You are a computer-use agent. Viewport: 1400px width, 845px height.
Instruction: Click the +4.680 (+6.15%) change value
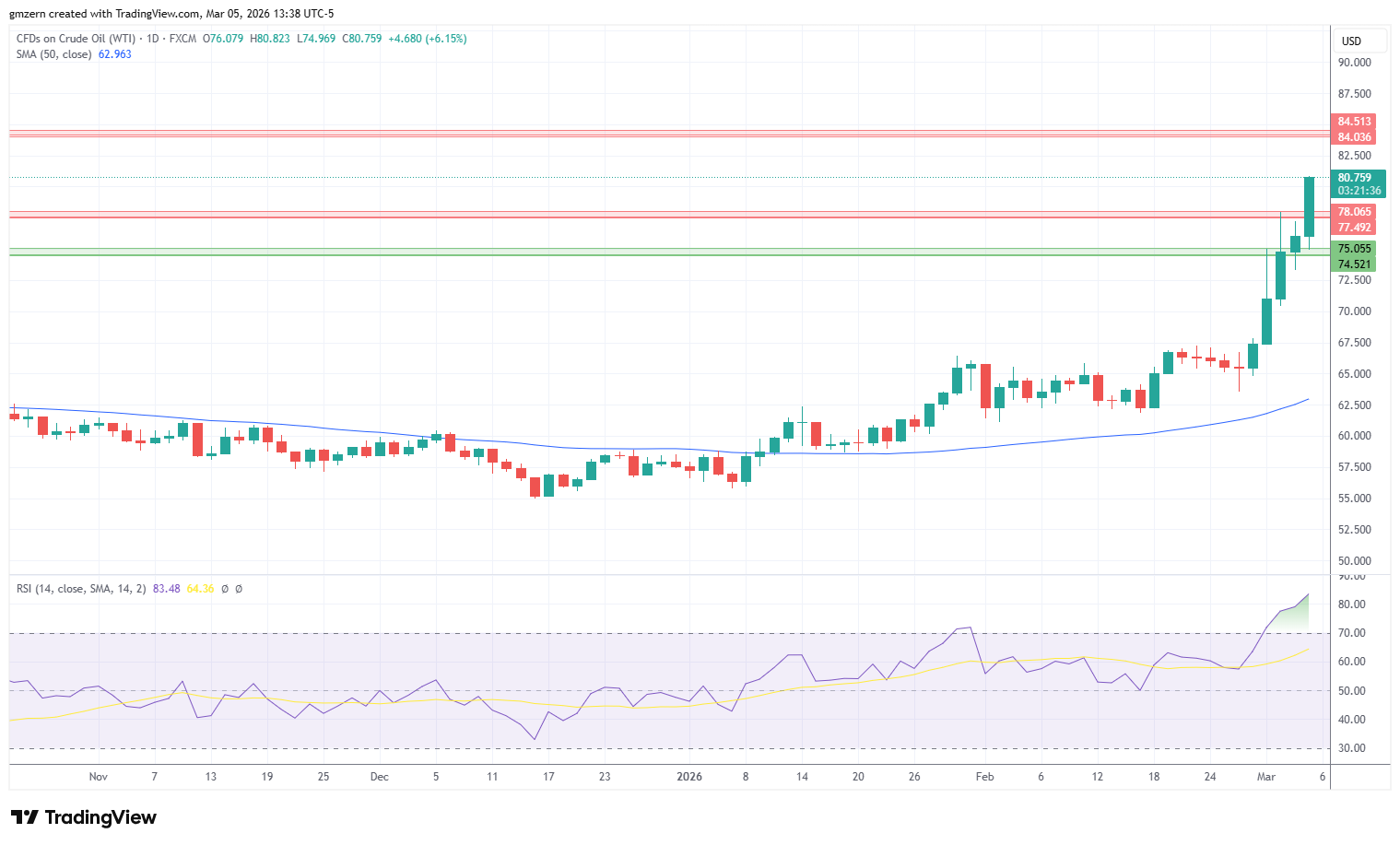[x=428, y=39]
